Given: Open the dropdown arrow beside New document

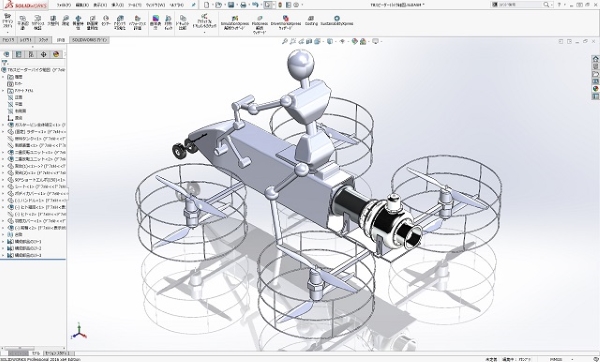Looking at the screenshot, I should (212, 5).
